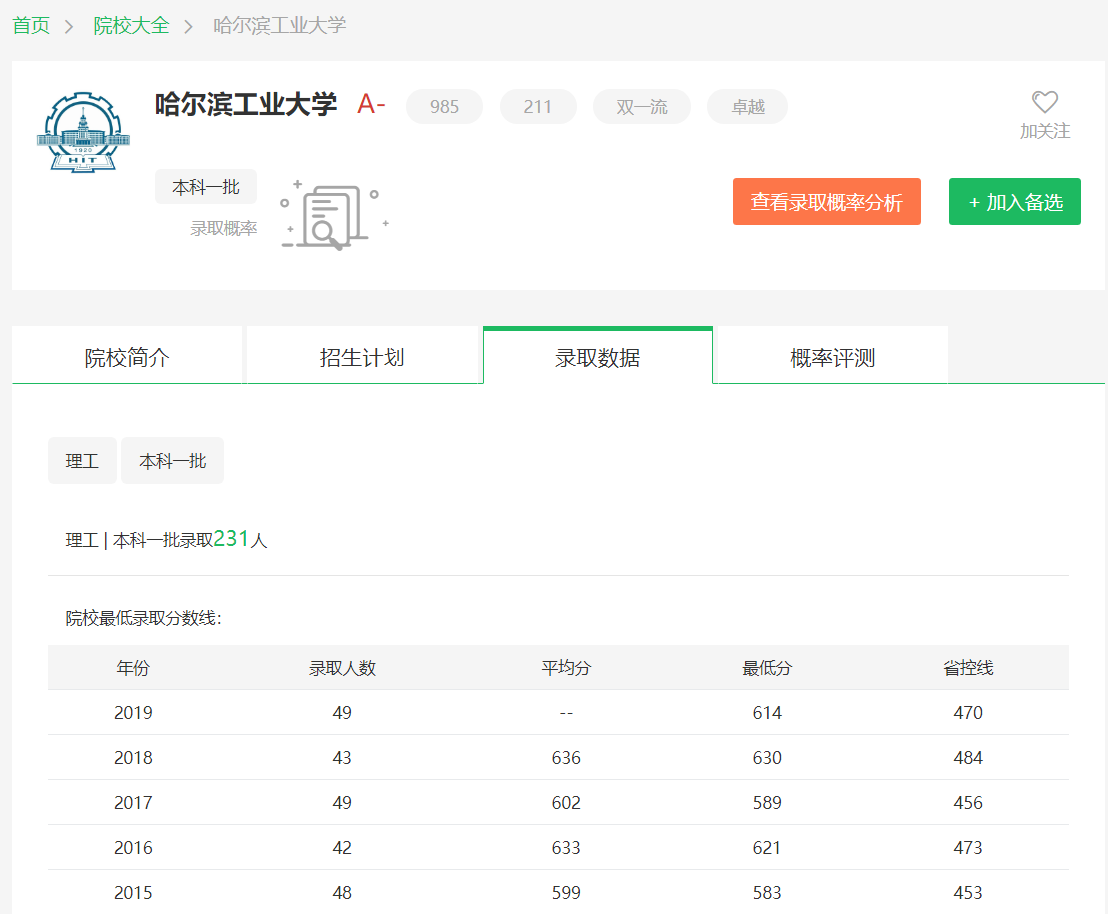Click the 2019 year cell

[133, 713]
